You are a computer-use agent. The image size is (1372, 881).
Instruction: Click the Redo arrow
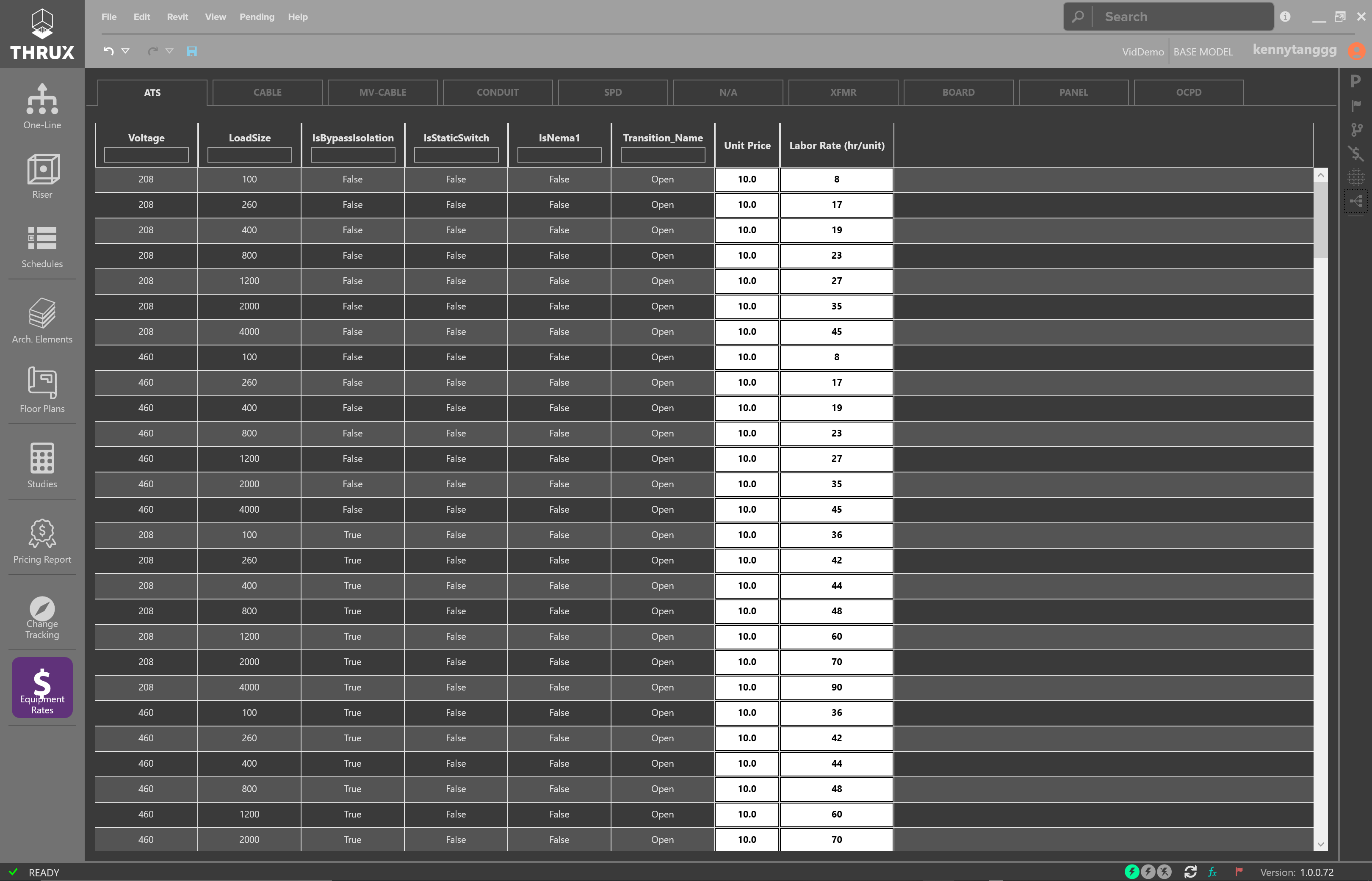point(153,51)
